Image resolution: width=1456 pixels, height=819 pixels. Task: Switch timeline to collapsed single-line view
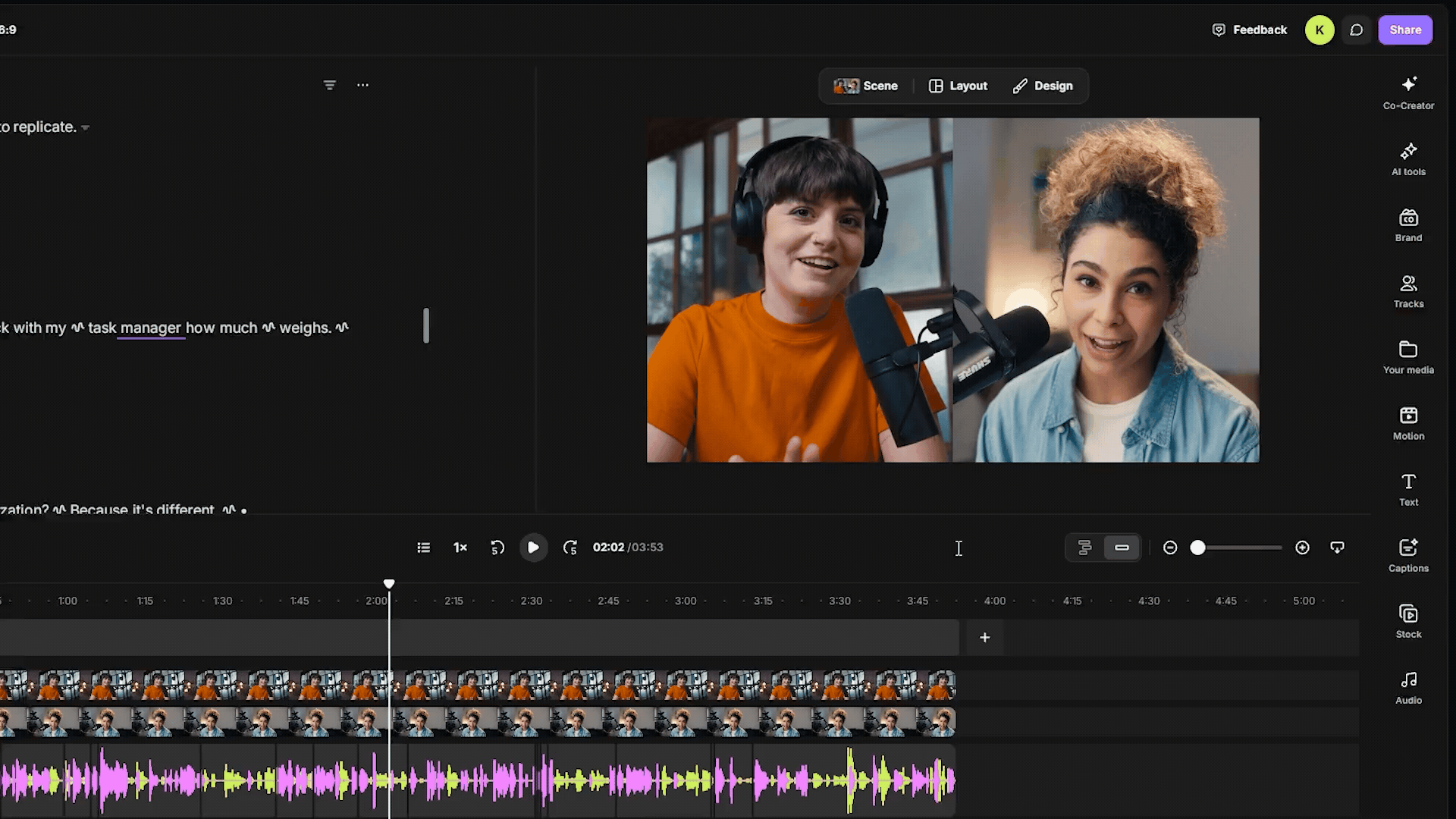(x=1122, y=548)
